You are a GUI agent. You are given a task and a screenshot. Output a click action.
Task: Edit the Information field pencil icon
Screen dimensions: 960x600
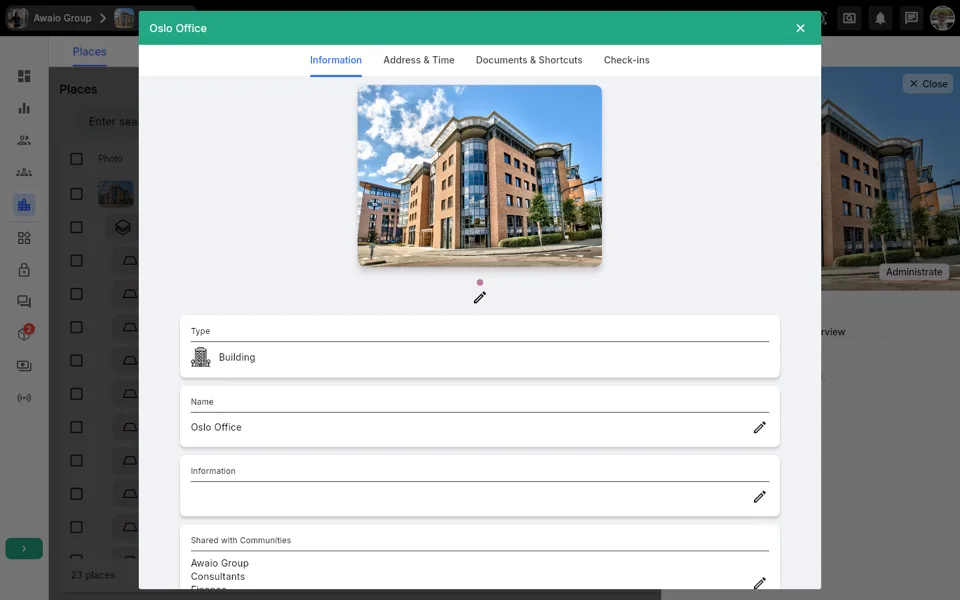(759, 497)
